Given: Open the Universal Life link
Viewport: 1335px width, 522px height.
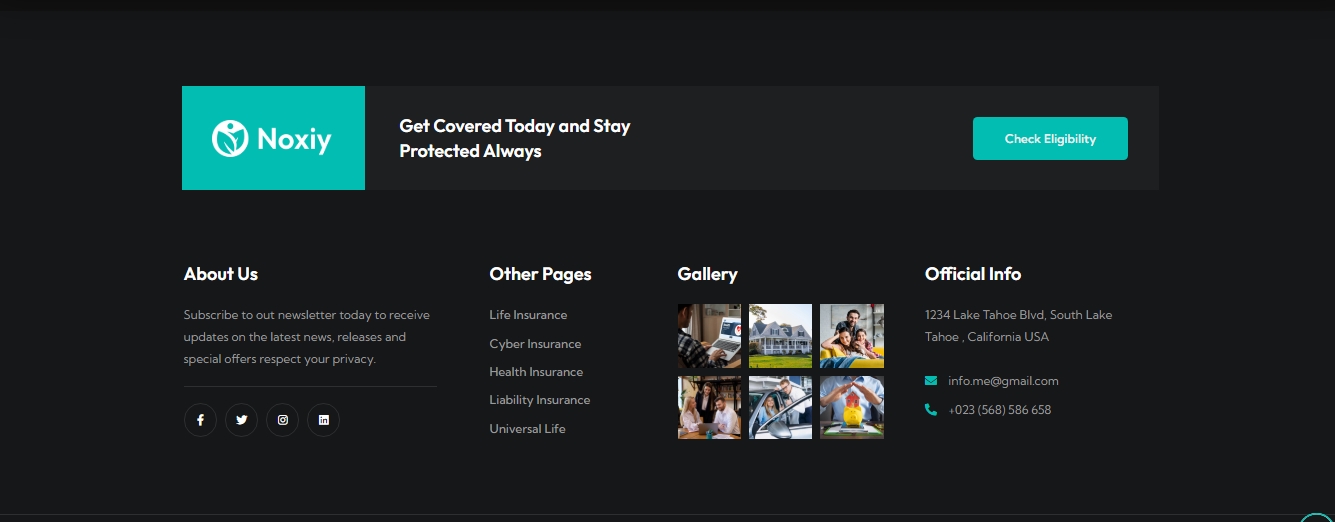Looking at the screenshot, I should (x=527, y=429).
